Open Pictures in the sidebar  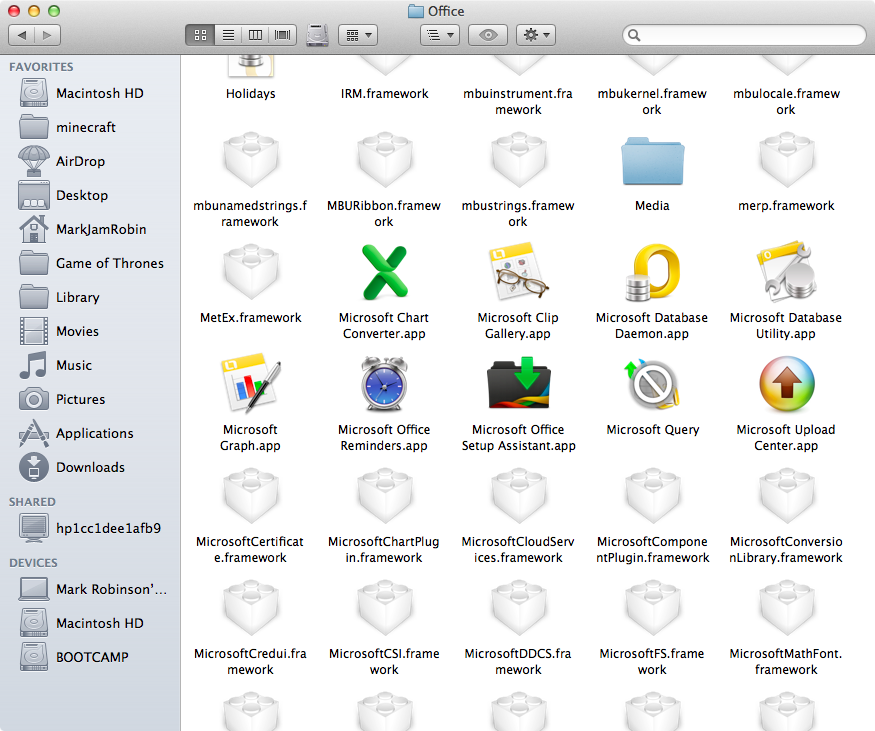pyautogui.click(x=90, y=400)
